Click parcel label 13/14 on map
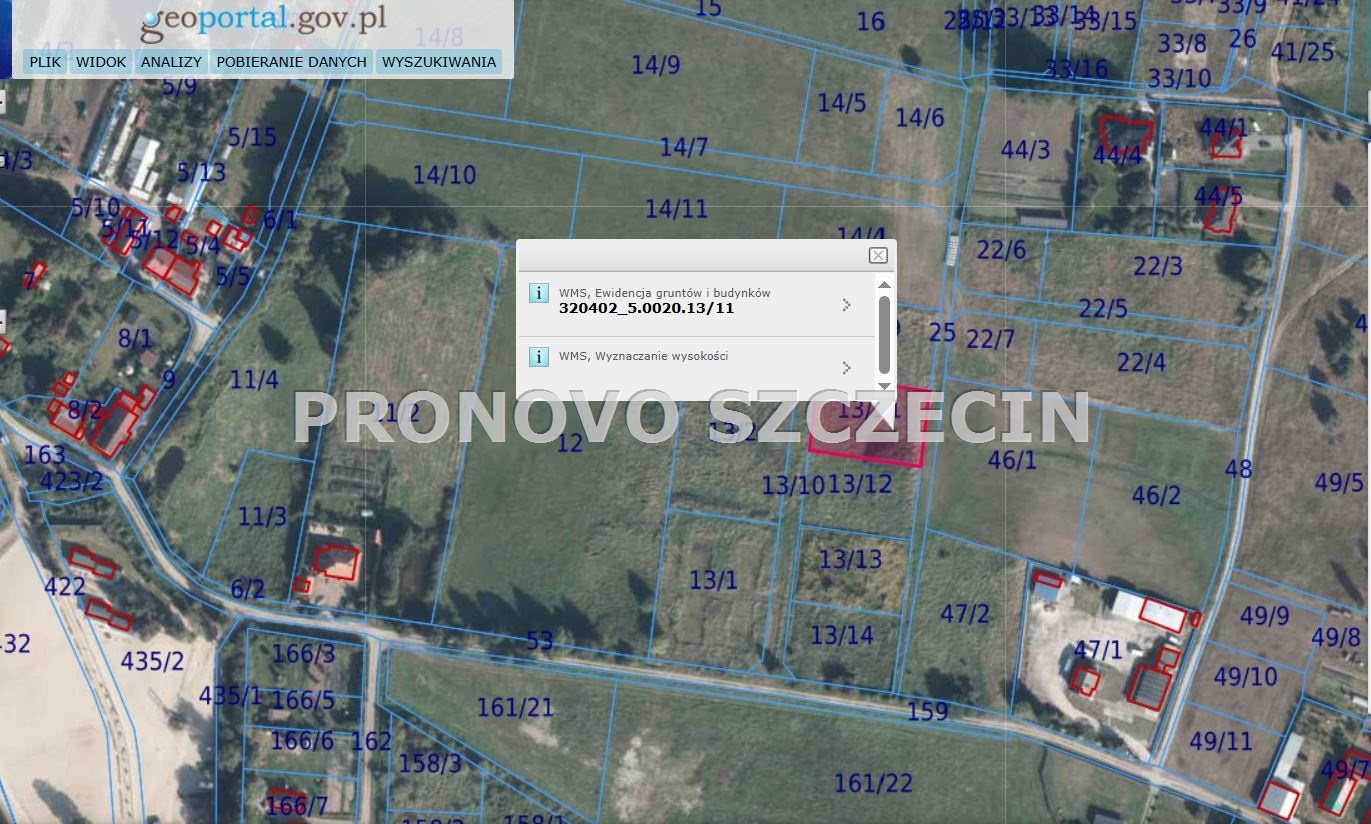The height and width of the screenshot is (824, 1371). point(842,635)
